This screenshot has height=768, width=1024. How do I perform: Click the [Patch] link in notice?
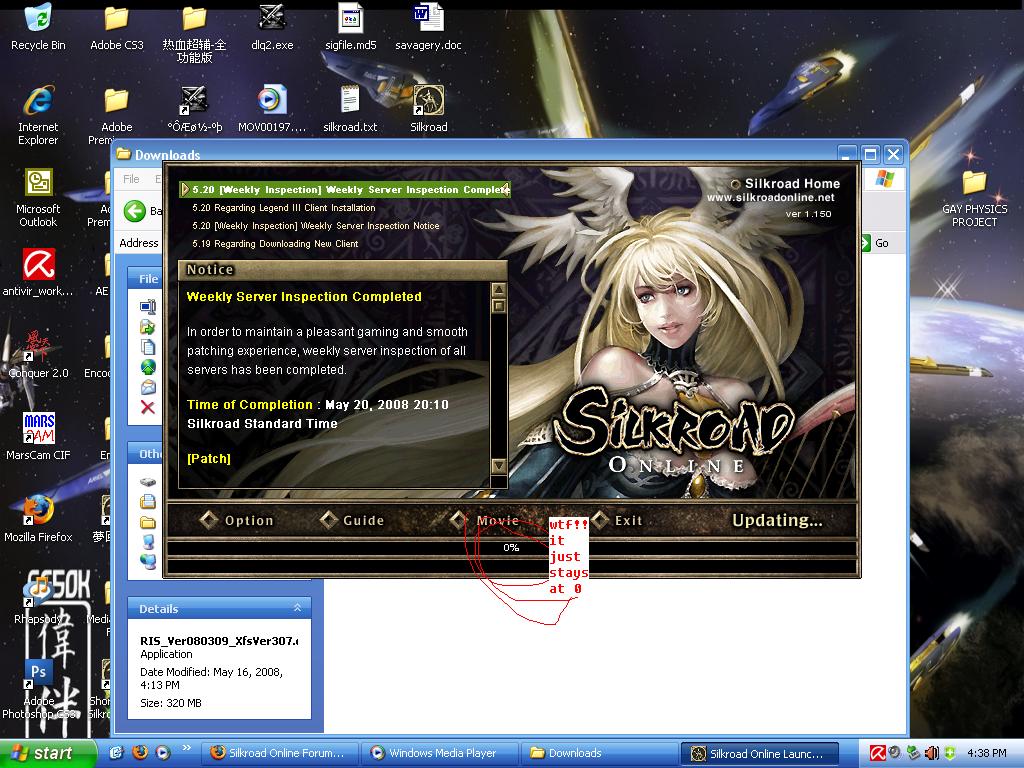coord(209,458)
